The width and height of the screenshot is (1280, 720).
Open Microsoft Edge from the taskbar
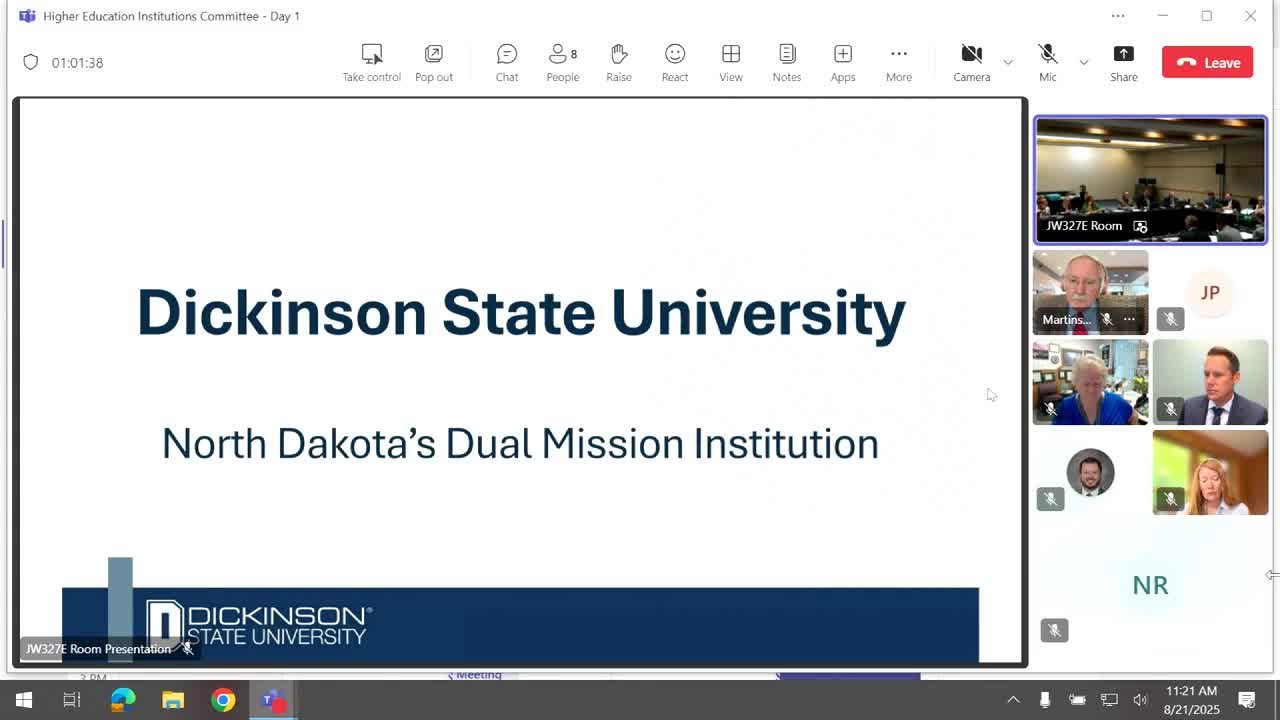tap(123, 700)
